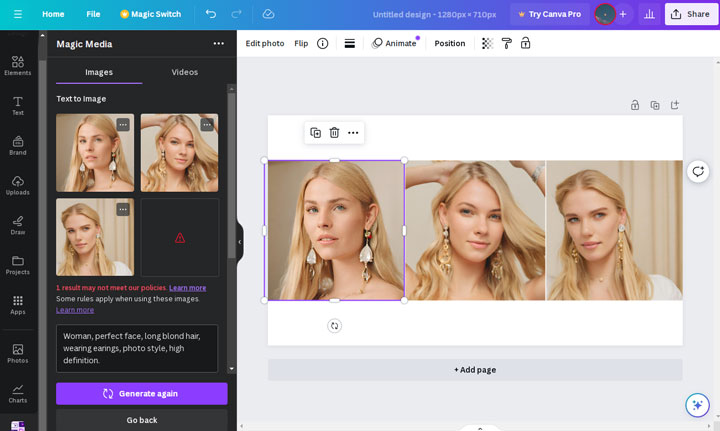Screen dimensions: 720x431
Task: Open Projects in the sidebar
Action: point(18,265)
